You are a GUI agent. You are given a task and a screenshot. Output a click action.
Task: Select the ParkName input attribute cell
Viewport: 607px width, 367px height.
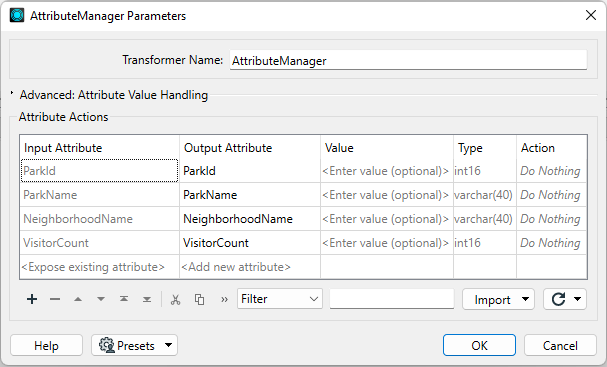[x=99, y=195]
